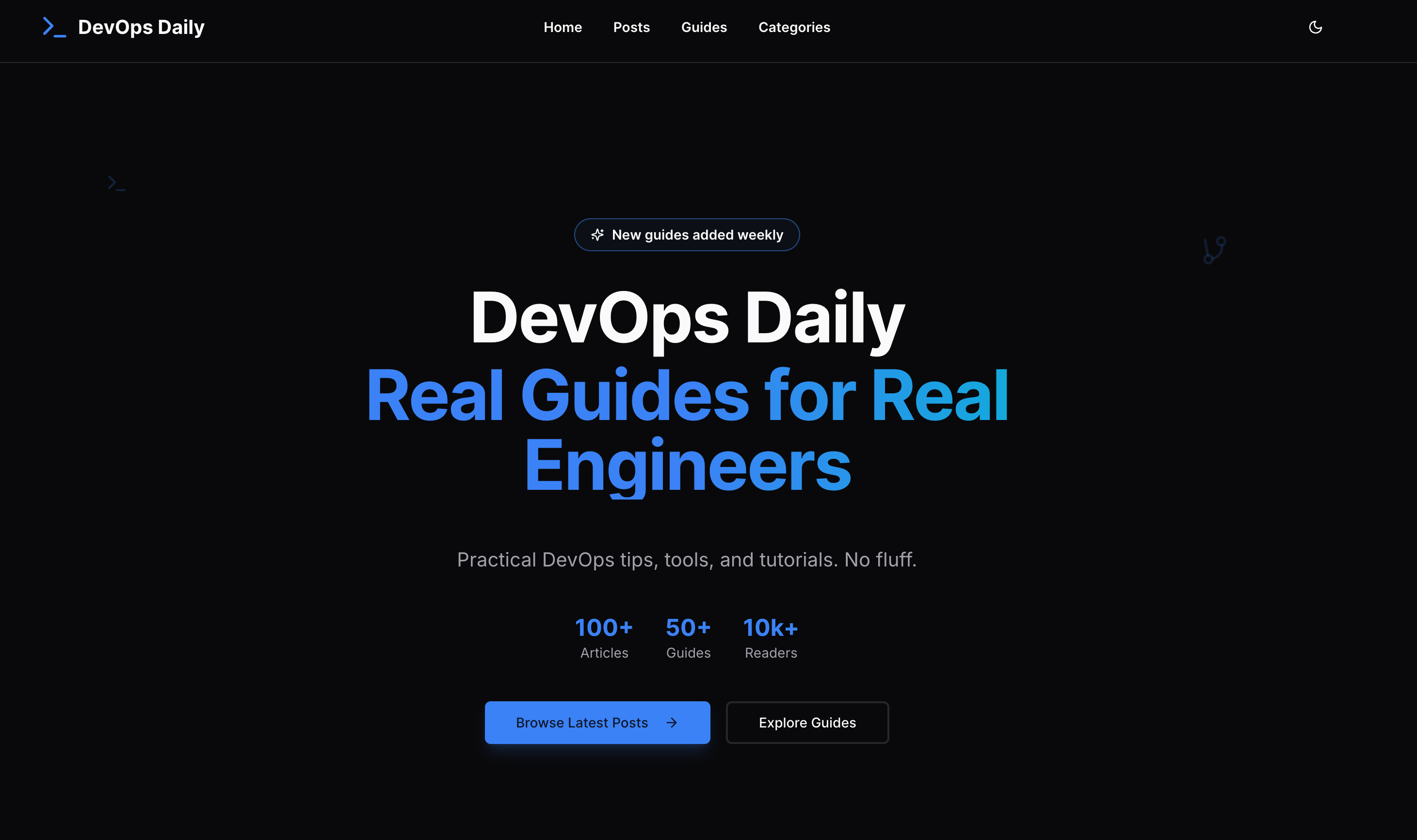
Task: Click the faded terminal prompt background icon
Action: click(115, 183)
